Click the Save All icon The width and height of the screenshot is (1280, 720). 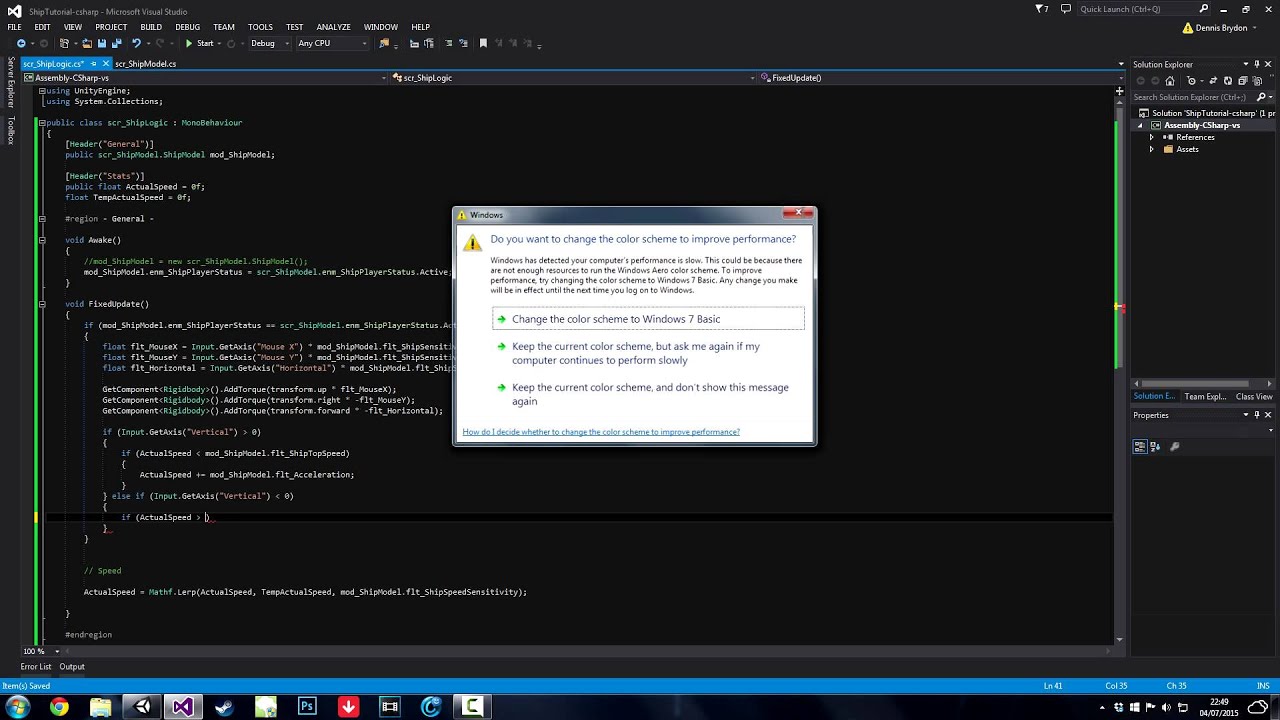pyautogui.click(x=117, y=43)
